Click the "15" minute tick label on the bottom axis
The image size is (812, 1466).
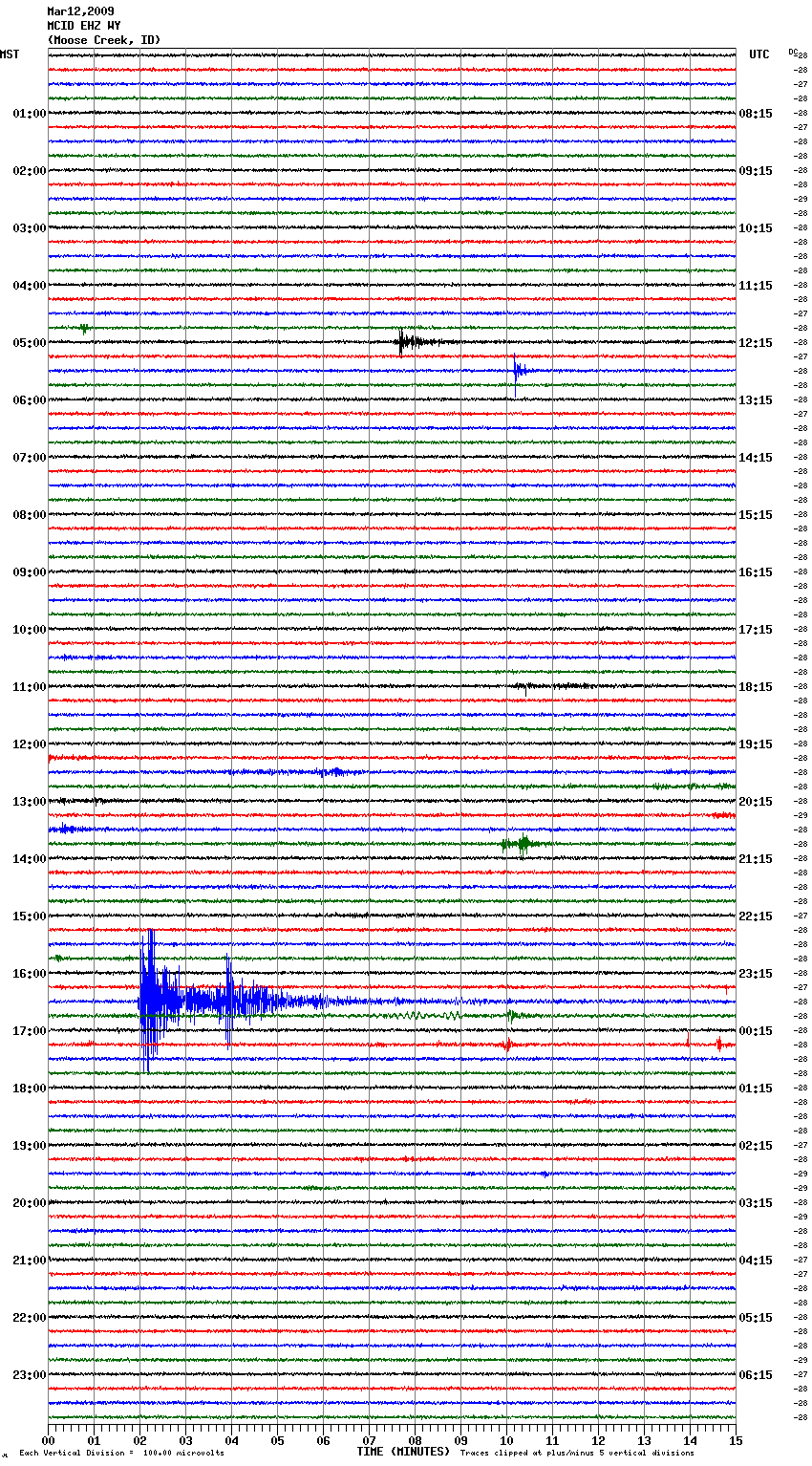click(x=736, y=1440)
